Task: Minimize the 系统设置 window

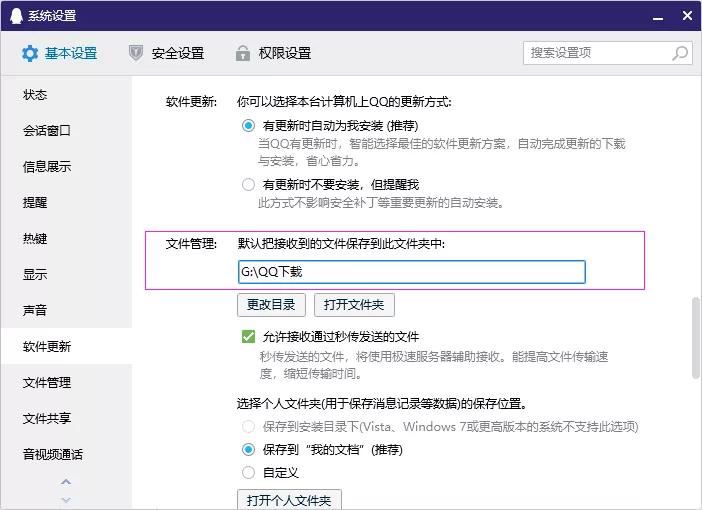Action: point(658,17)
